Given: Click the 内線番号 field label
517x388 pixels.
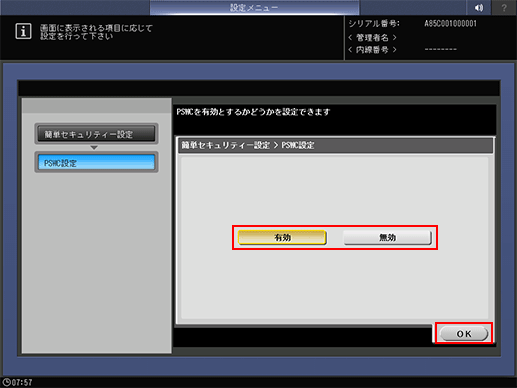Looking at the screenshot, I should coord(372,50).
